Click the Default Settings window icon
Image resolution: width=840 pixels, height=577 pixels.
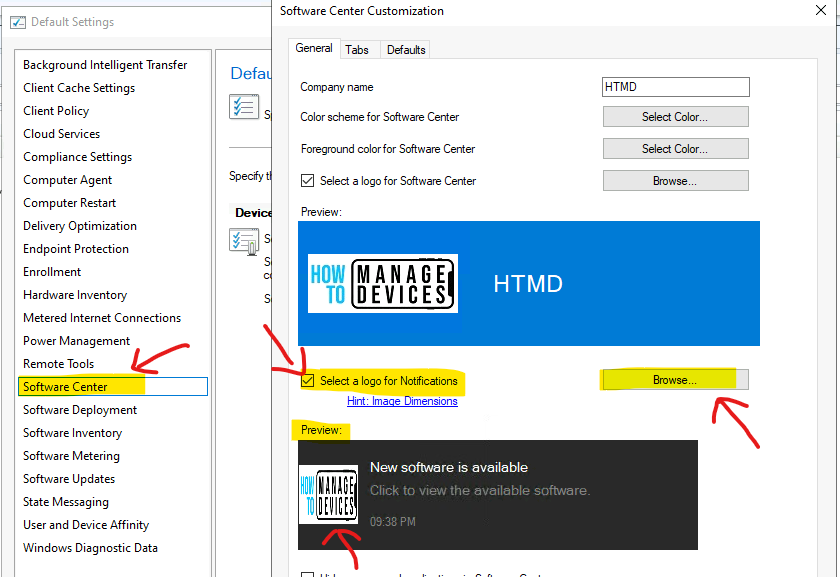tap(18, 22)
